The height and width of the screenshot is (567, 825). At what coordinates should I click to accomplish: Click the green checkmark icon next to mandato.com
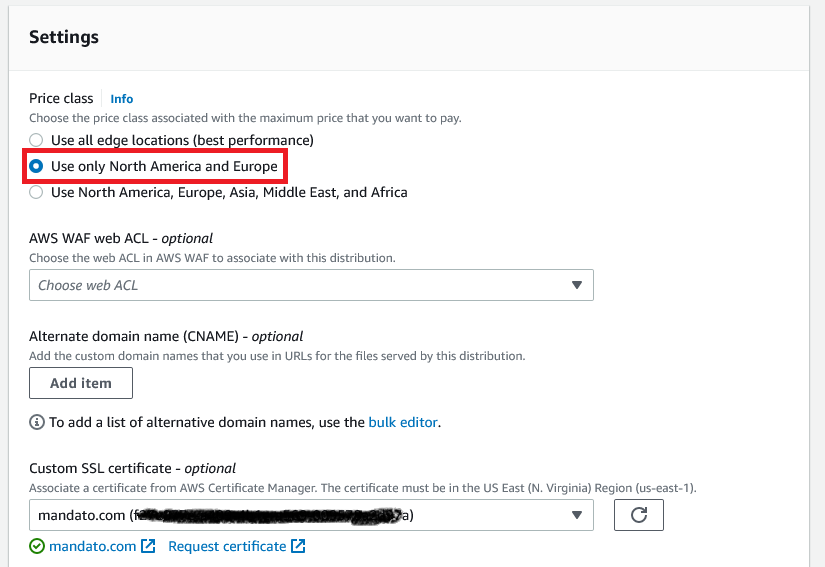[37, 546]
